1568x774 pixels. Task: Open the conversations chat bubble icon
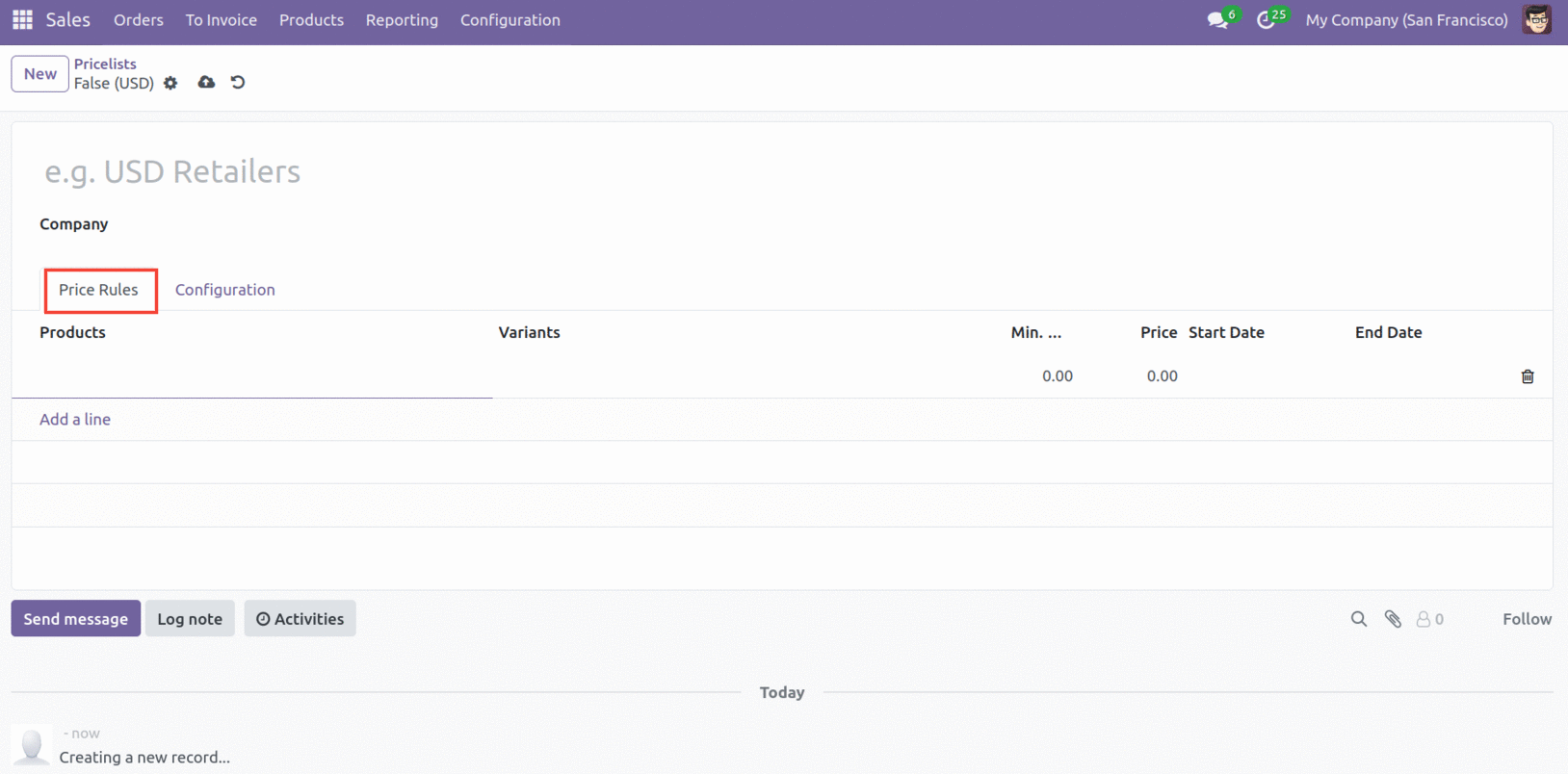click(x=1217, y=20)
